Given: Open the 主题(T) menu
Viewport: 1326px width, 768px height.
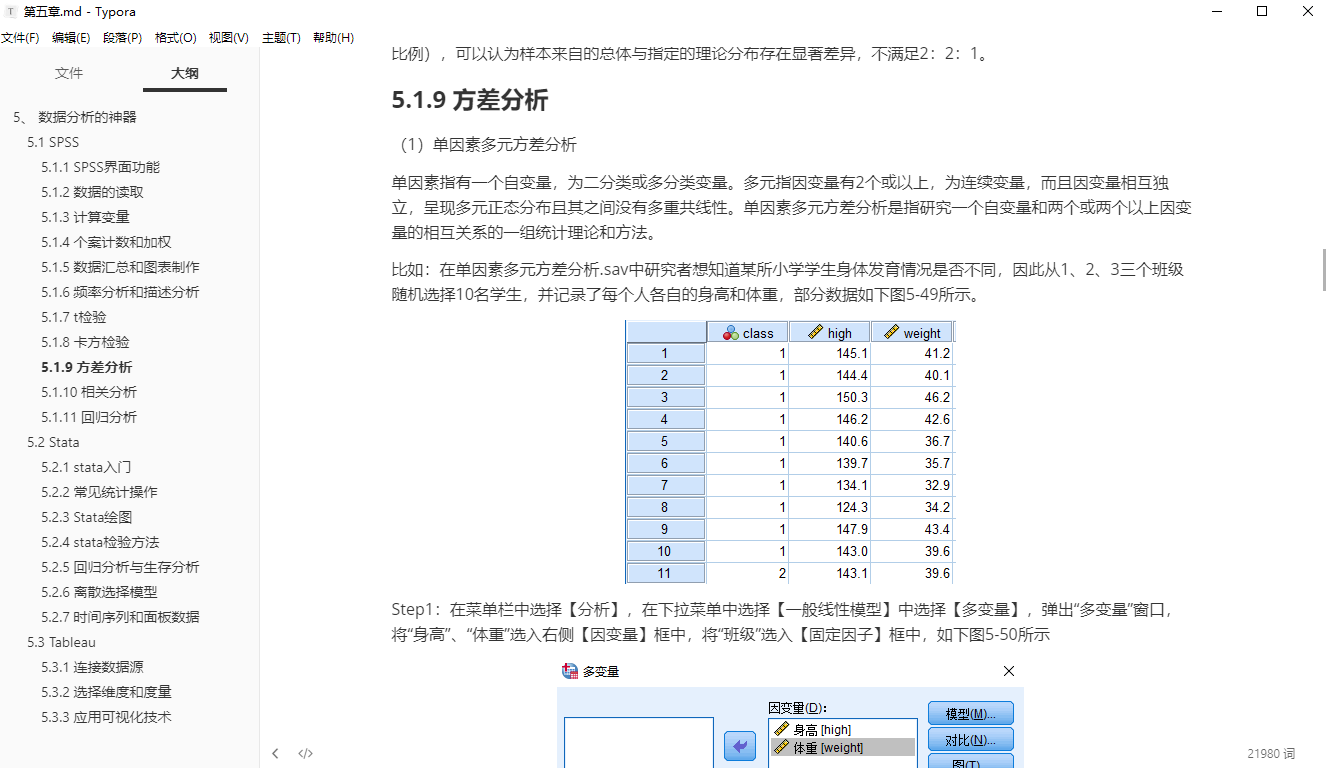Looking at the screenshot, I should [x=281, y=37].
